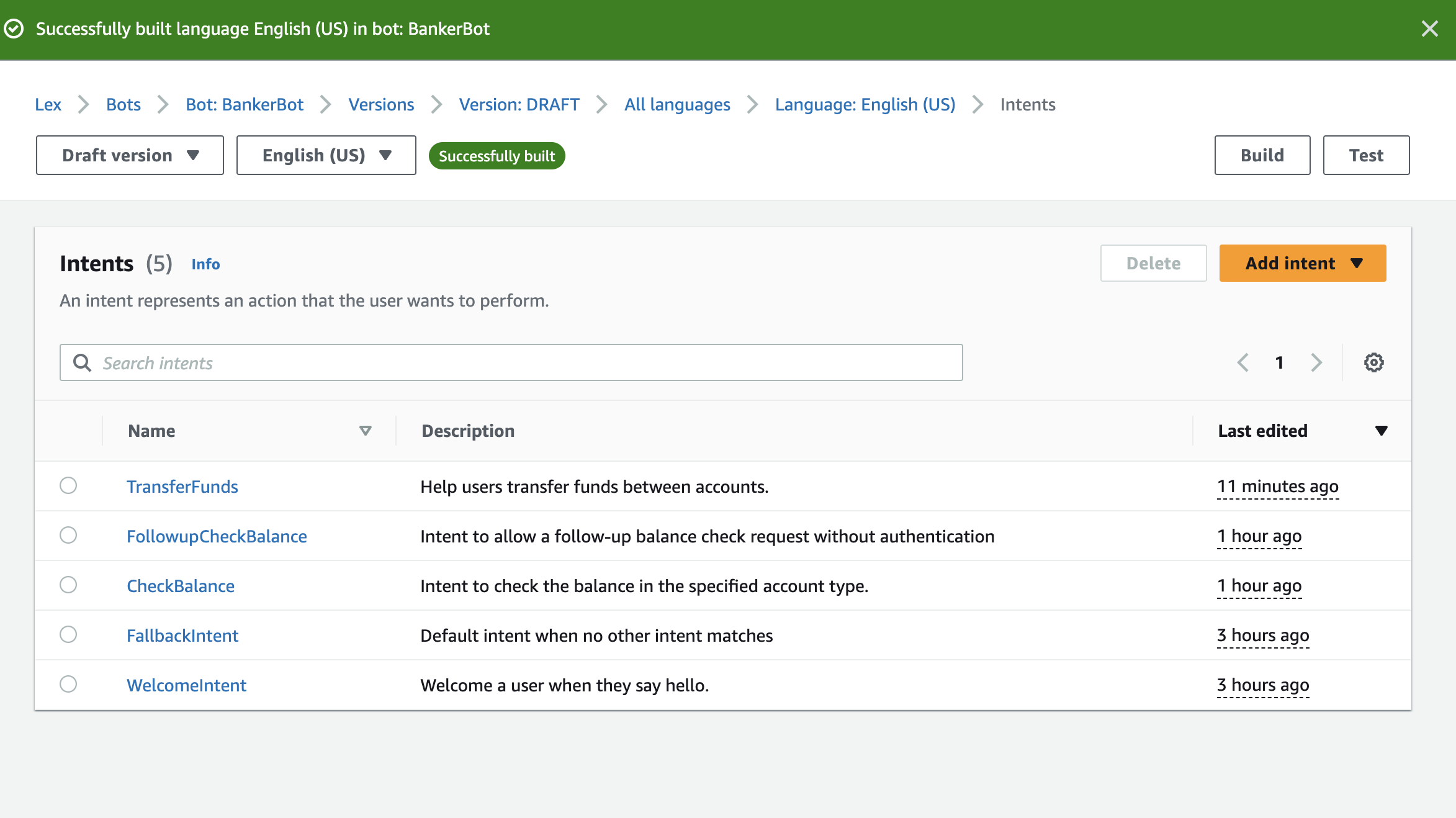Click the Build button
Screen dimensions: 1456x818
(1262, 155)
